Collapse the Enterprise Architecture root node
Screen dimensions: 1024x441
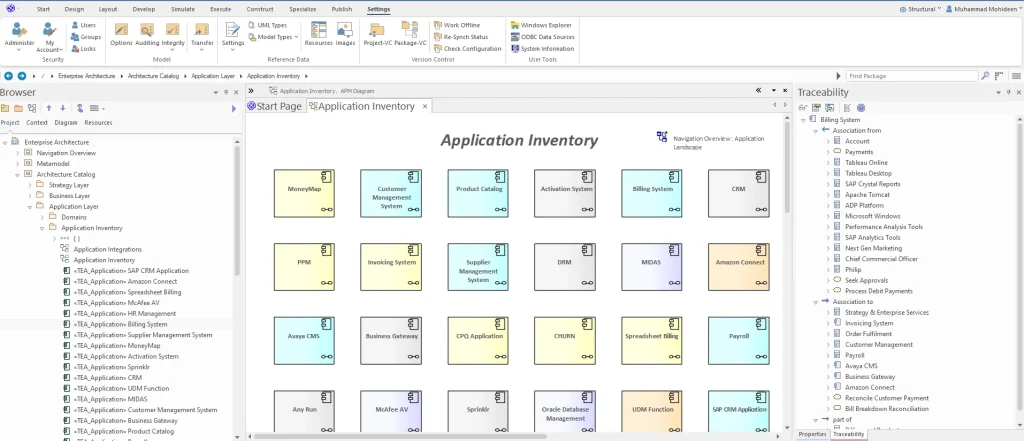[x=5, y=142]
